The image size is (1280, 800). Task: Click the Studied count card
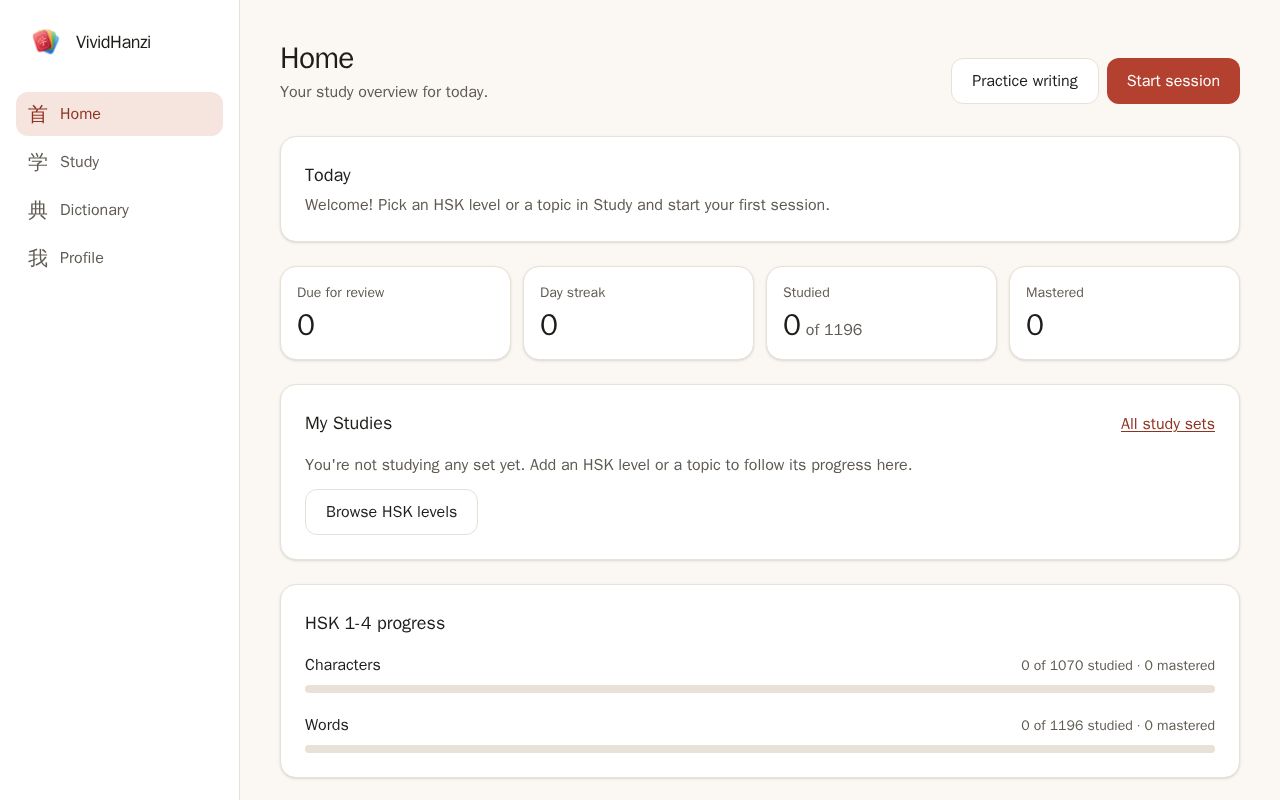881,313
